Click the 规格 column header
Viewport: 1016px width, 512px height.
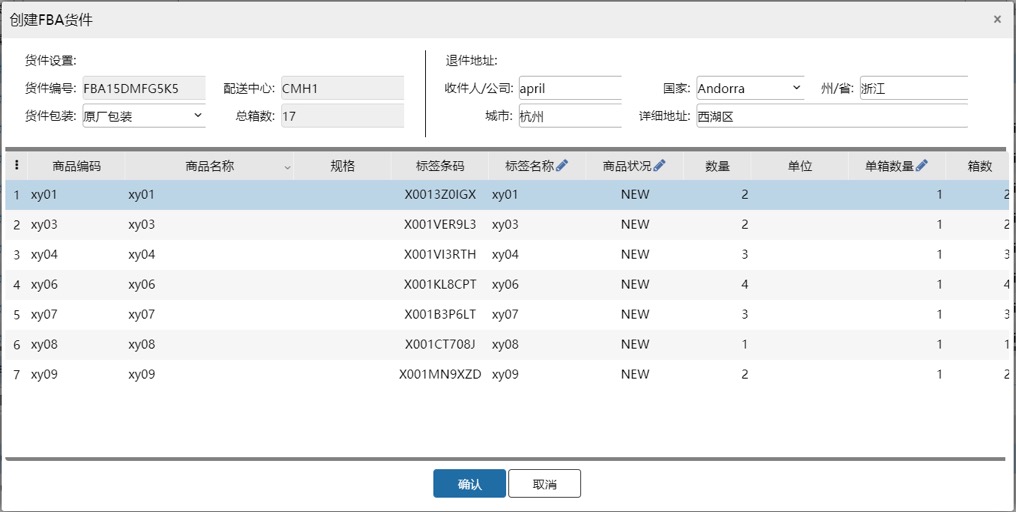[x=342, y=166]
